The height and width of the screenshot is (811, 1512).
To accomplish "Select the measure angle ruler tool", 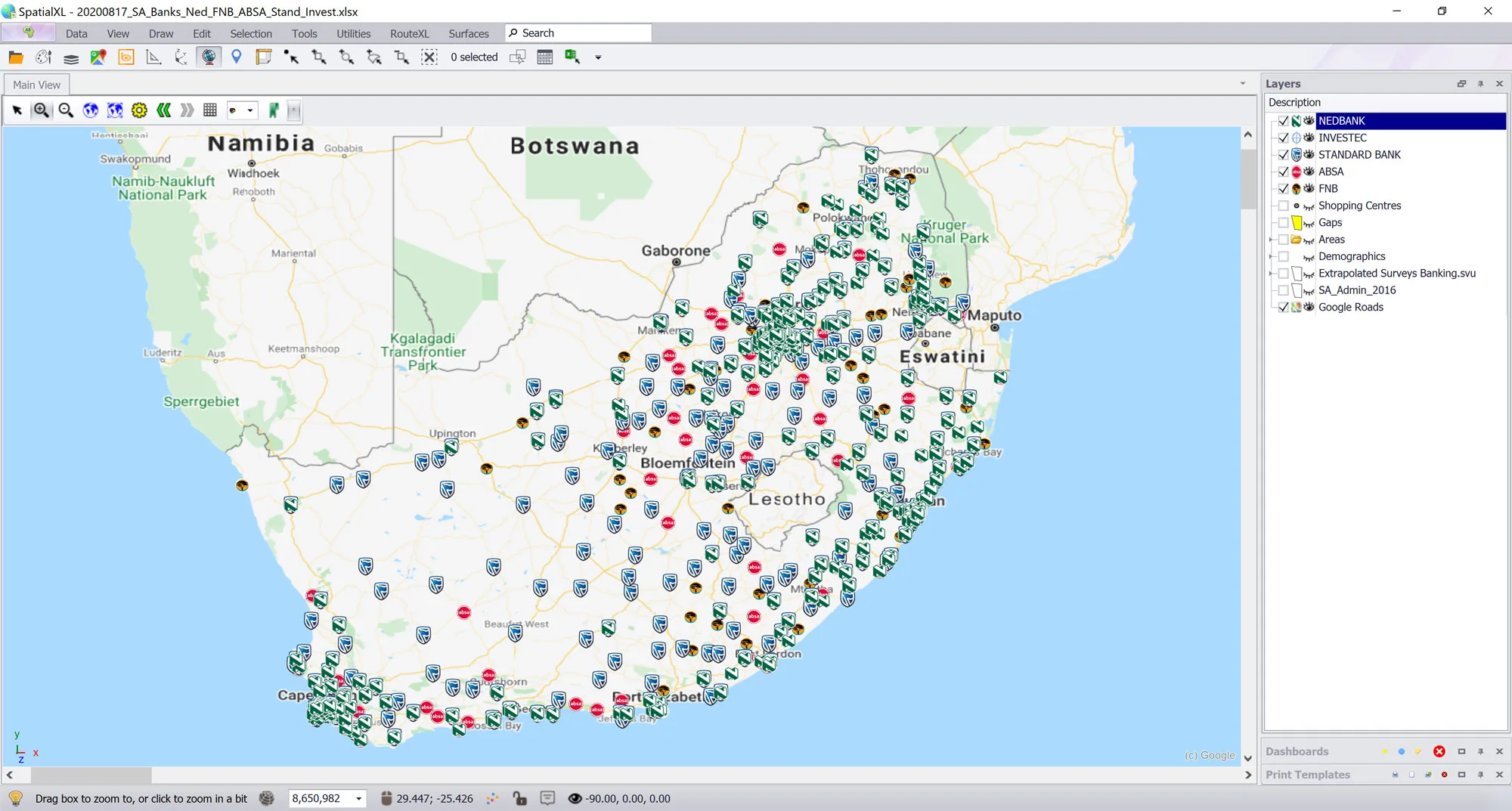I will pyautogui.click(x=153, y=57).
